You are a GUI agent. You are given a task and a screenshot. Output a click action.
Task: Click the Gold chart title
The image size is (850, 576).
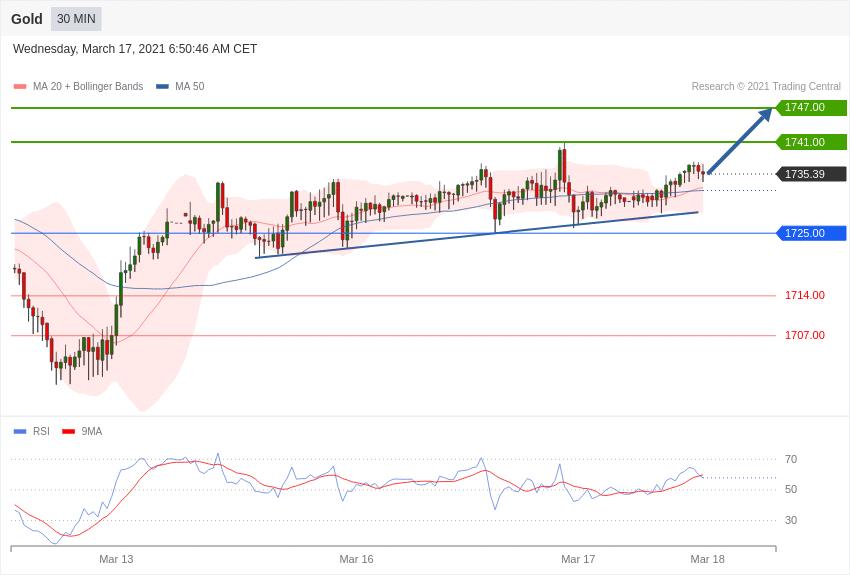(27, 19)
